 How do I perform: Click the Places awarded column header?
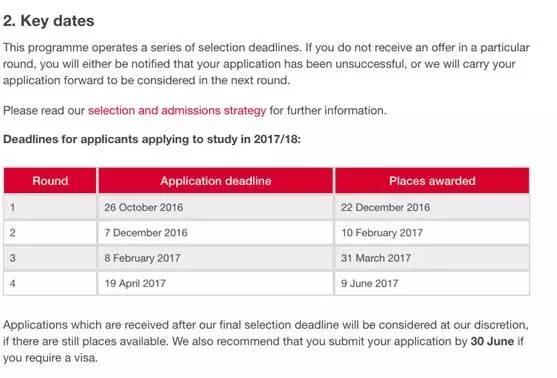click(x=432, y=181)
